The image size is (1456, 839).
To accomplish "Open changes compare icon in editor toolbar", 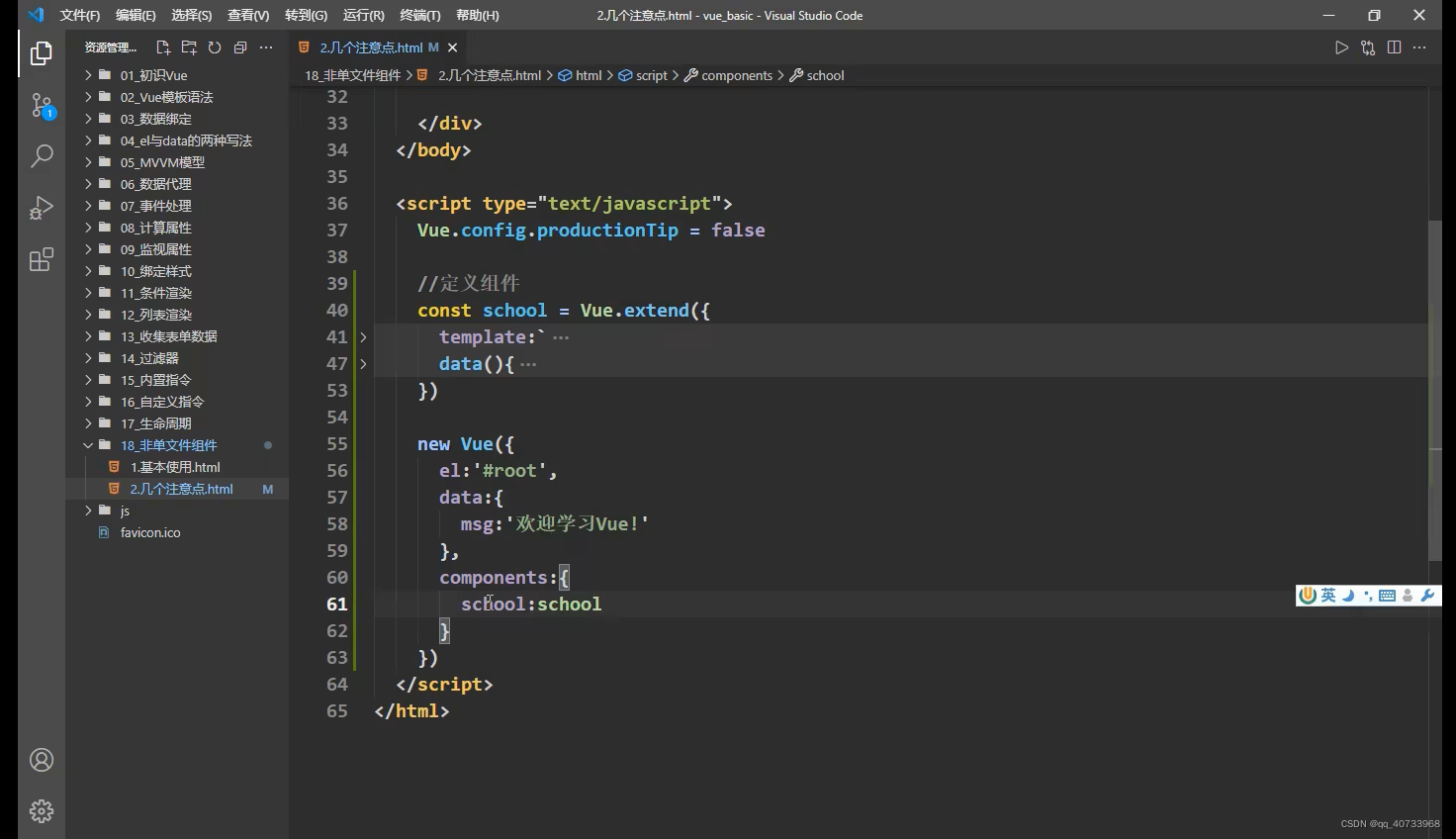I will (x=1368, y=47).
